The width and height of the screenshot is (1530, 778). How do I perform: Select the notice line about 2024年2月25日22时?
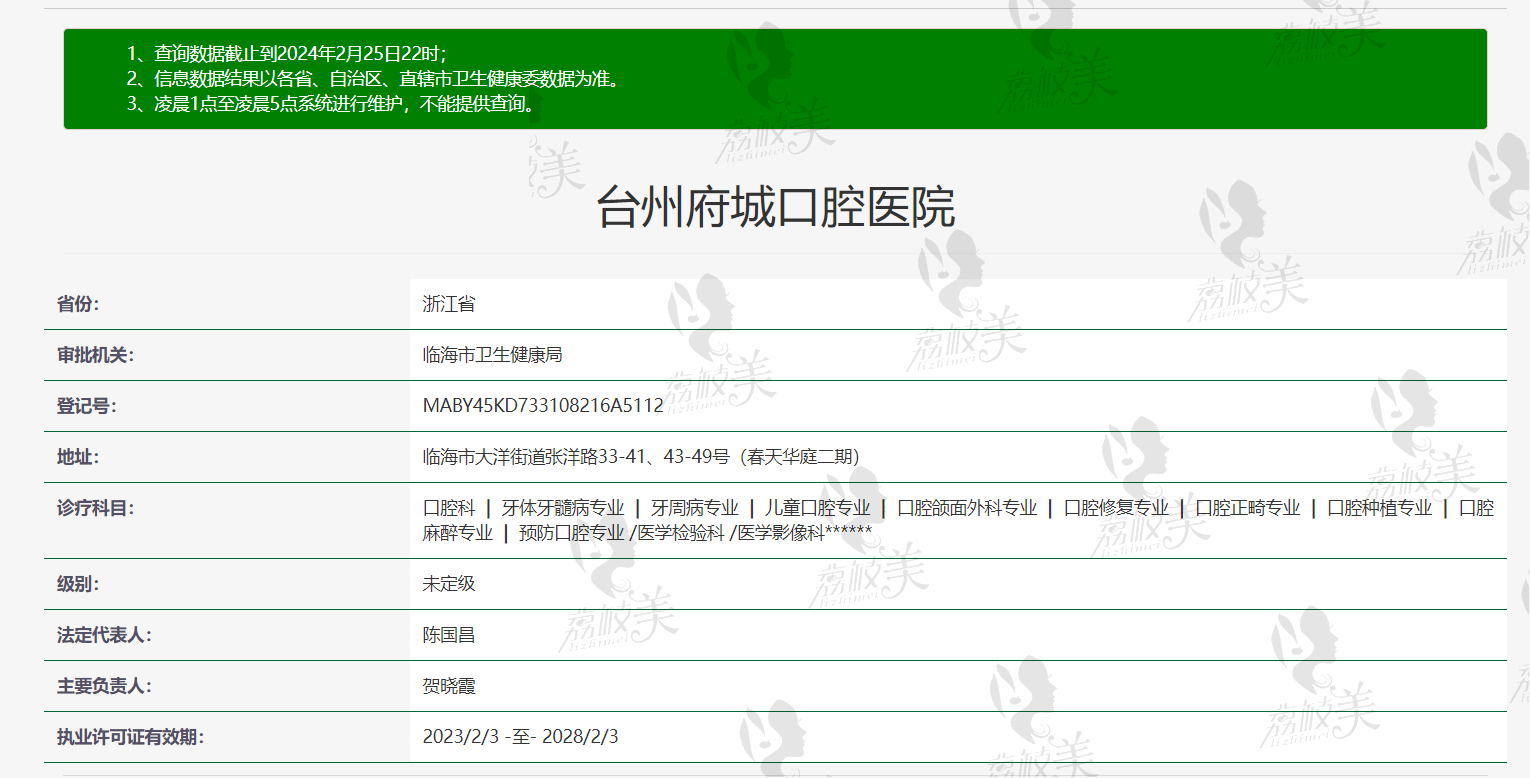pyautogui.click(x=287, y=54)
